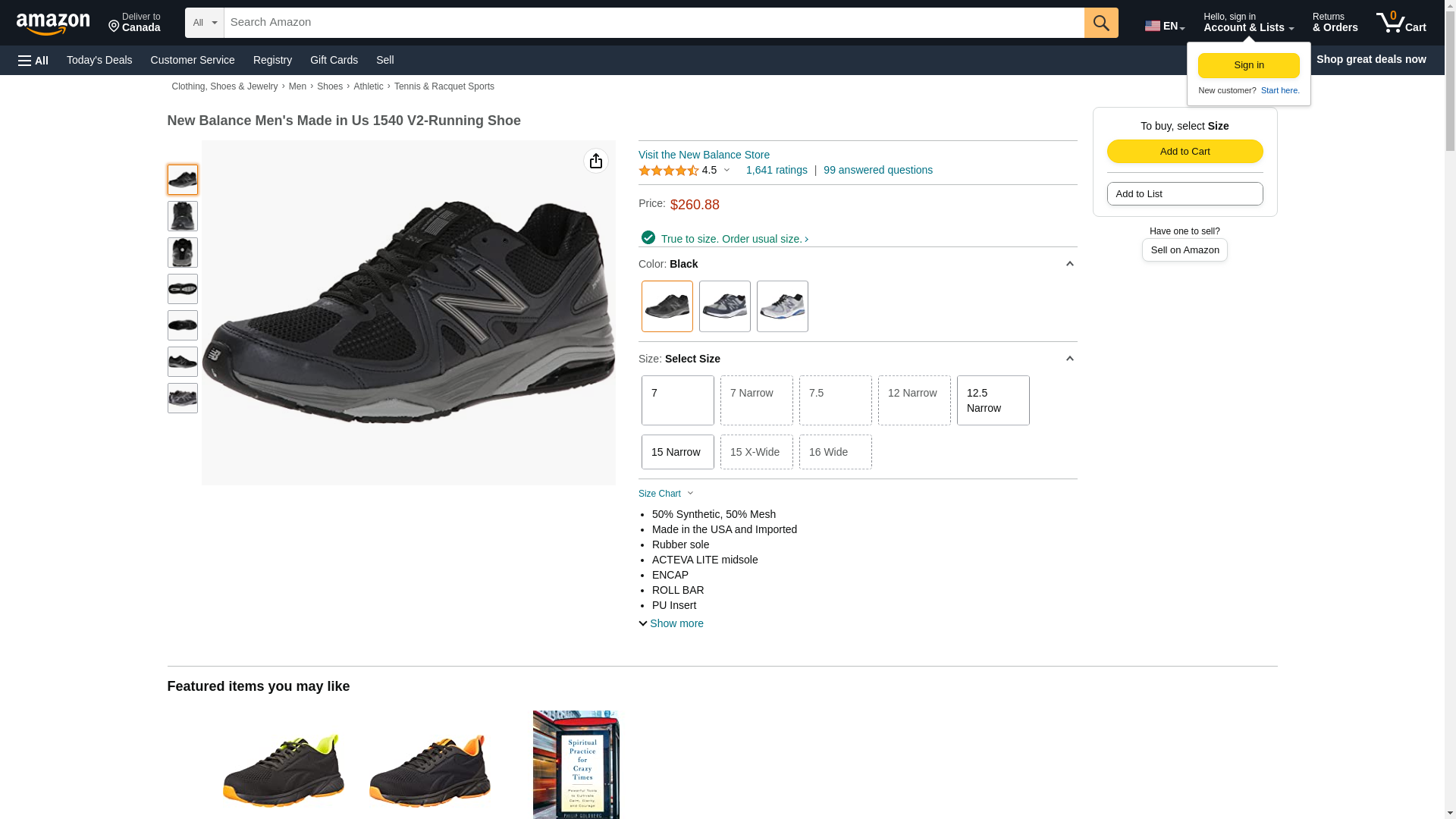
Task: Select size 7
Action: point(677,400)
